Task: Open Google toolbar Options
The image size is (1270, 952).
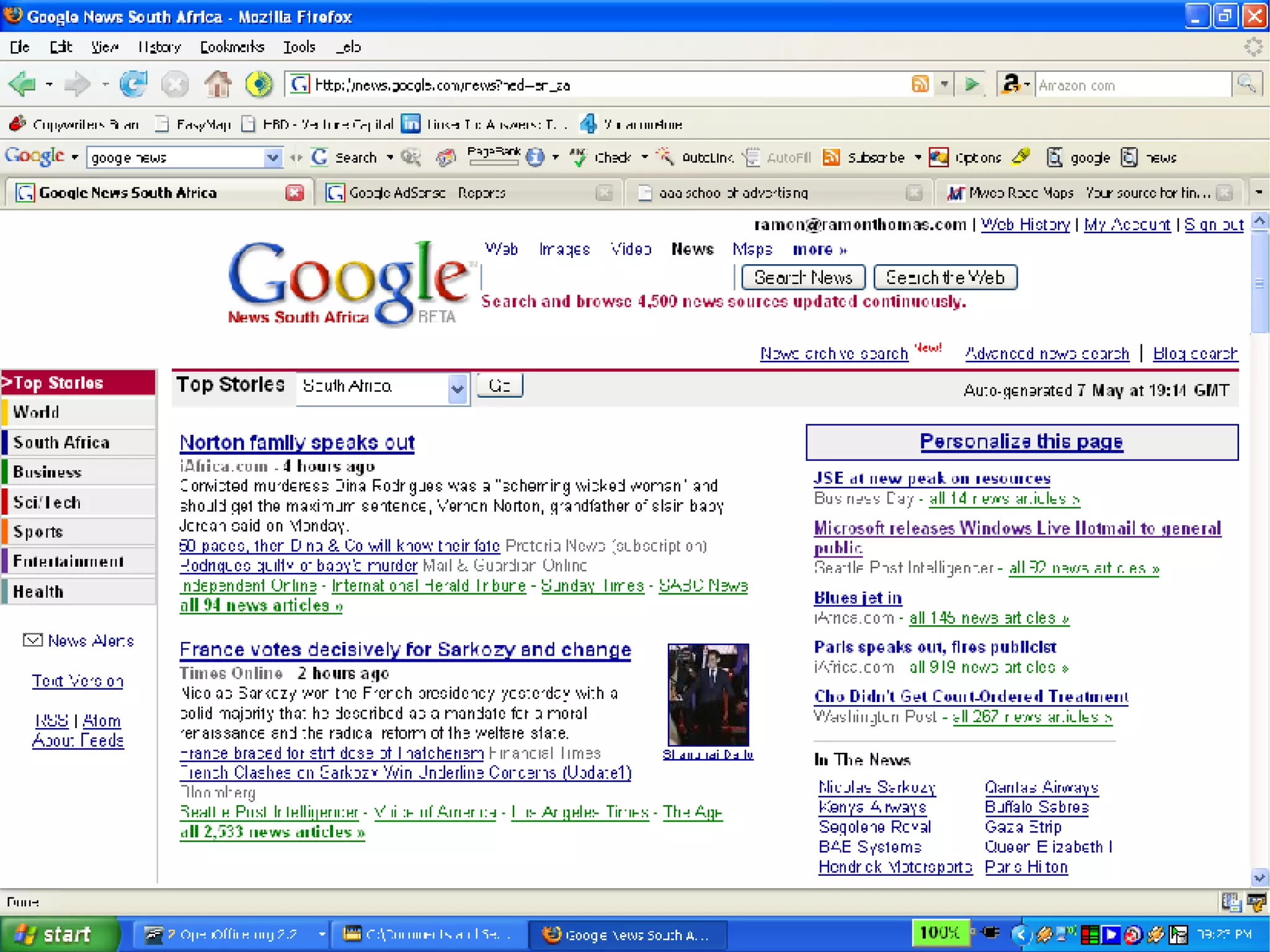Action: (966, 158)
